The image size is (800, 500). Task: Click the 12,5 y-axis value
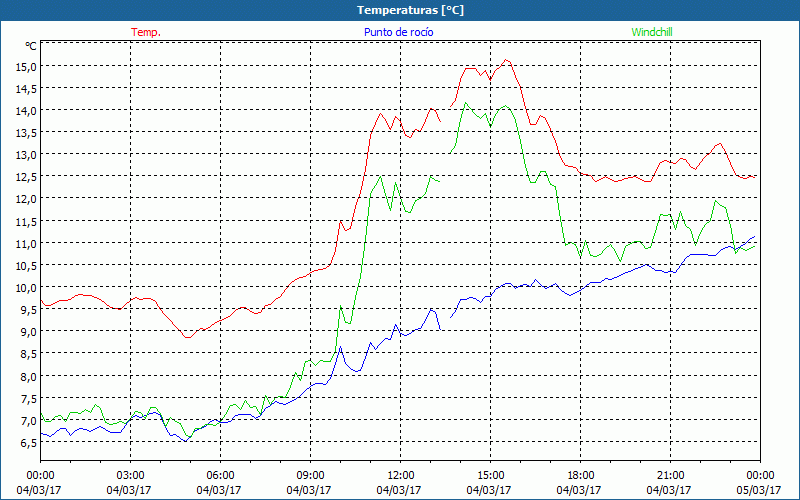pyautogui.click(x=27, y=177)
